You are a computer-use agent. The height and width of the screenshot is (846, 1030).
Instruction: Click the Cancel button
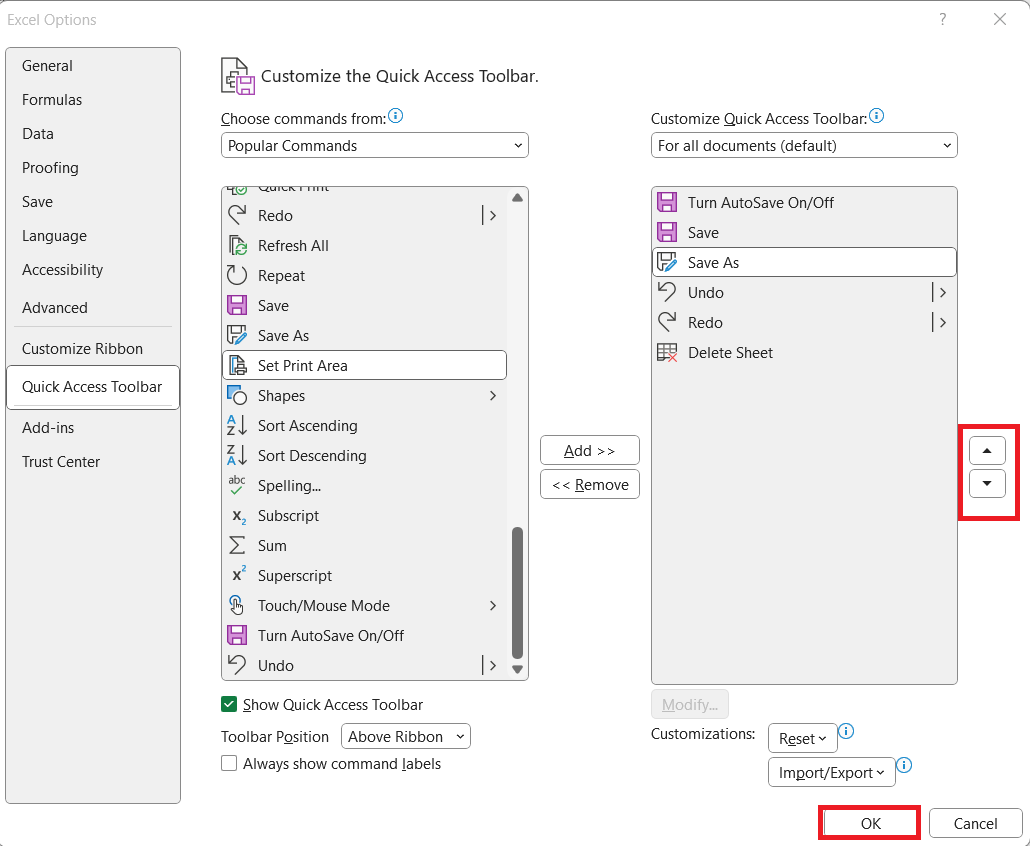pyautogui.click(x=975, y=824)
